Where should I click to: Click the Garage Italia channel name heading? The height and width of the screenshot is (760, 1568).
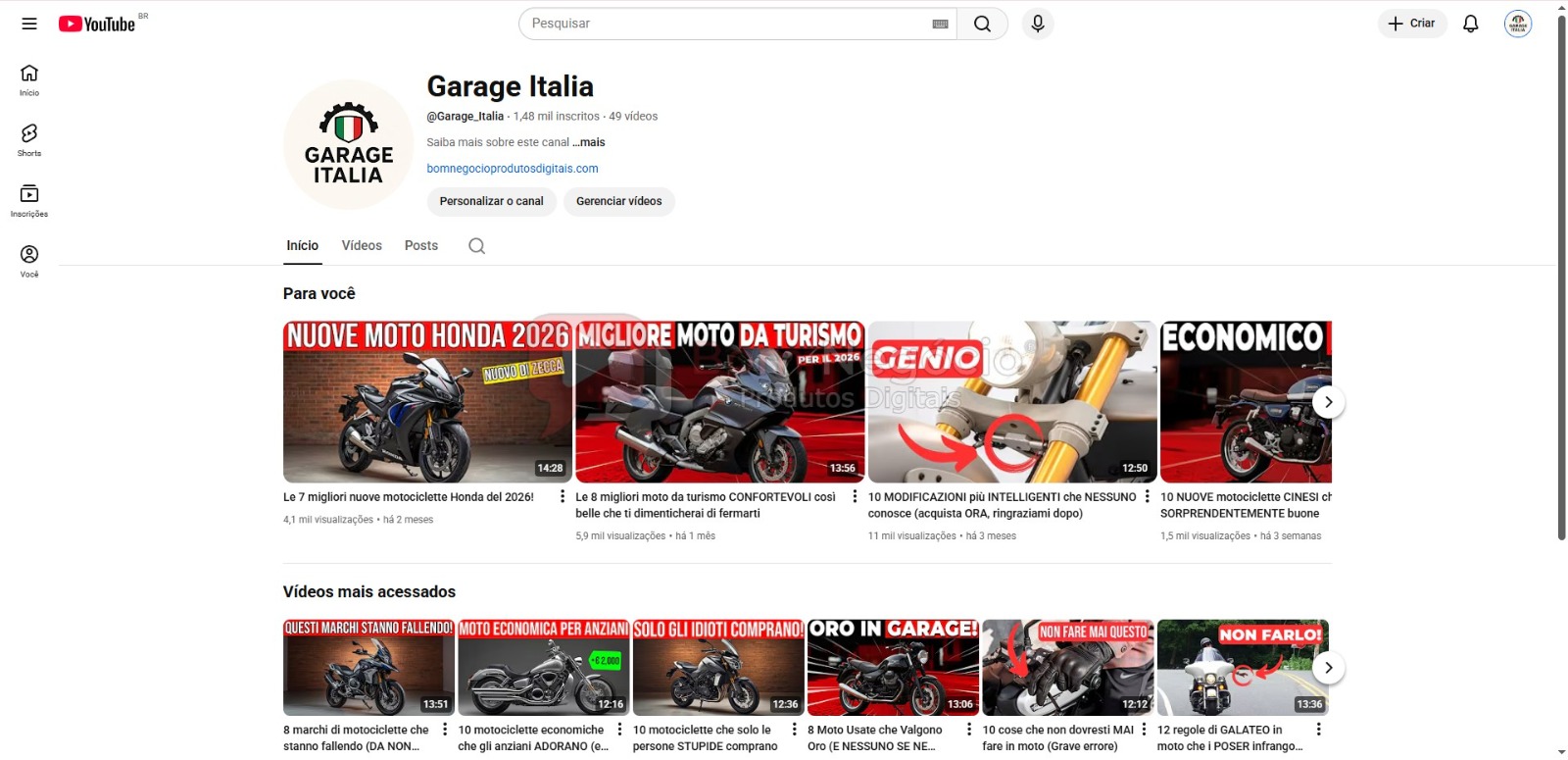(510, 86)
